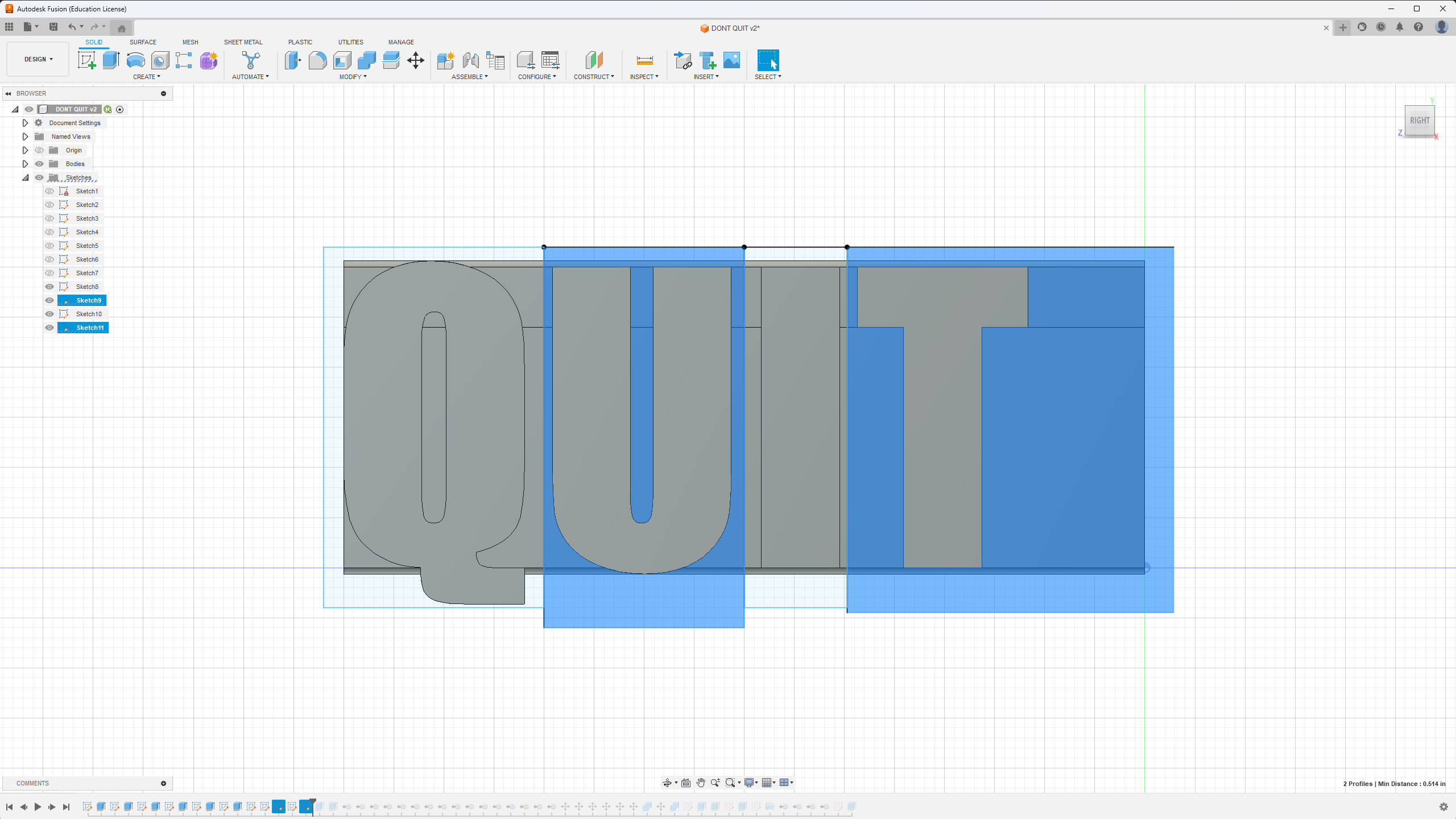
Task: Select the Fillet tool
Action: (317, 60)
